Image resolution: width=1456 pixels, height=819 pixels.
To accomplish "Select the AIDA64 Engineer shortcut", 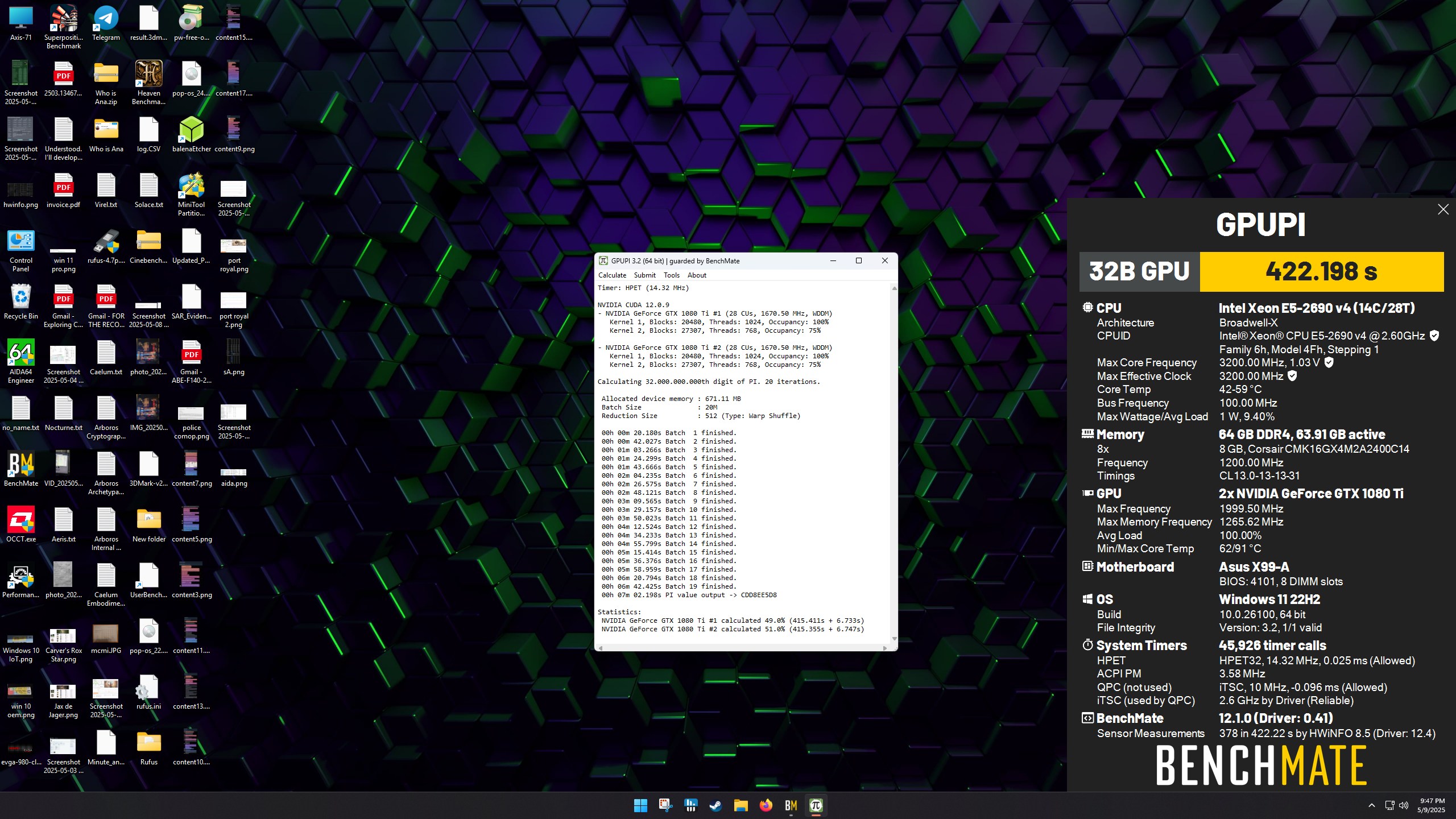I will (x=21, y=361).
